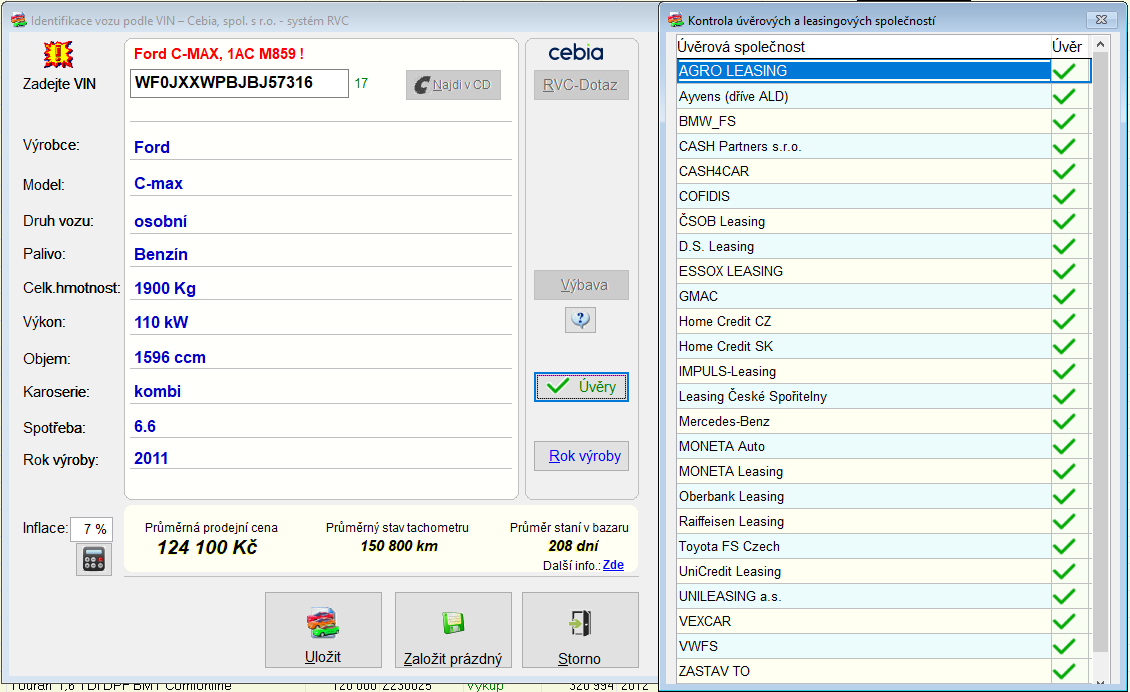Click the Benzín fuel value
The height and width of the screenshot is (692, 1130).
[161, 254]
